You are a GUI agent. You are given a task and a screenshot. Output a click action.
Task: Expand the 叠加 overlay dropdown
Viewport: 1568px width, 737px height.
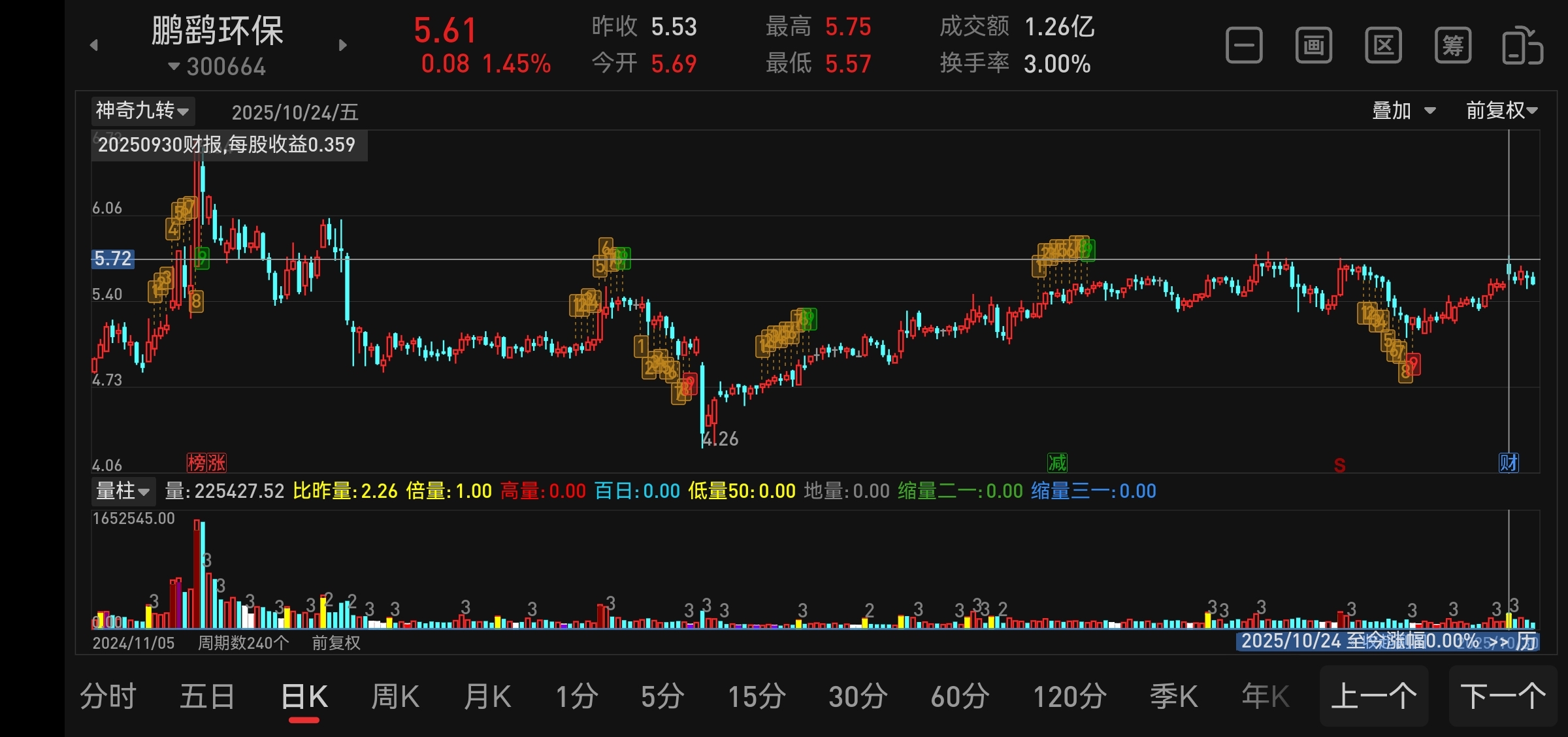click(1403, 111)
